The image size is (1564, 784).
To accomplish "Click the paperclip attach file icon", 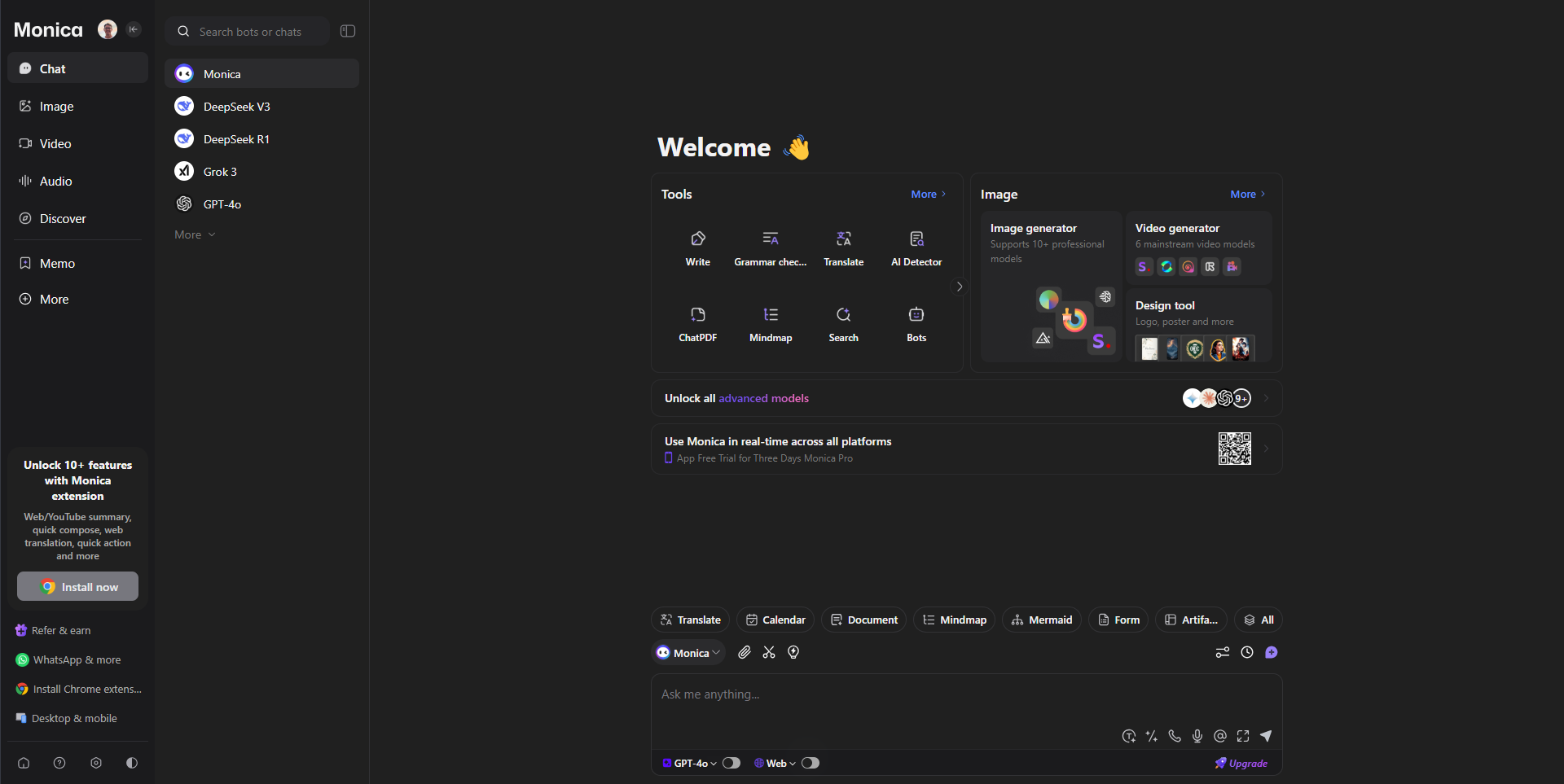I will click(x=745, y=652).
